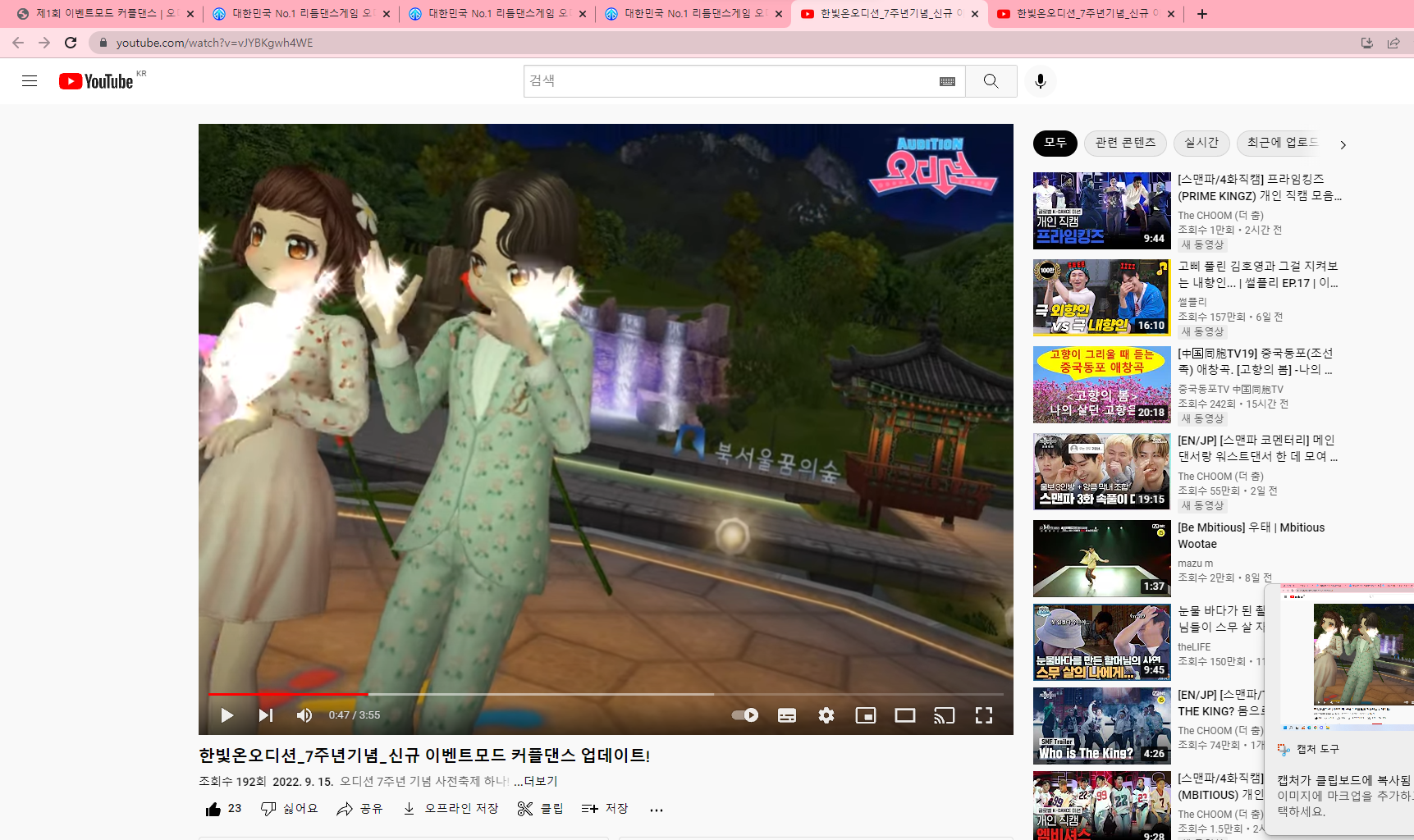
Task: Open Who is The King? thumbnail
Action: coord(1102,726)
